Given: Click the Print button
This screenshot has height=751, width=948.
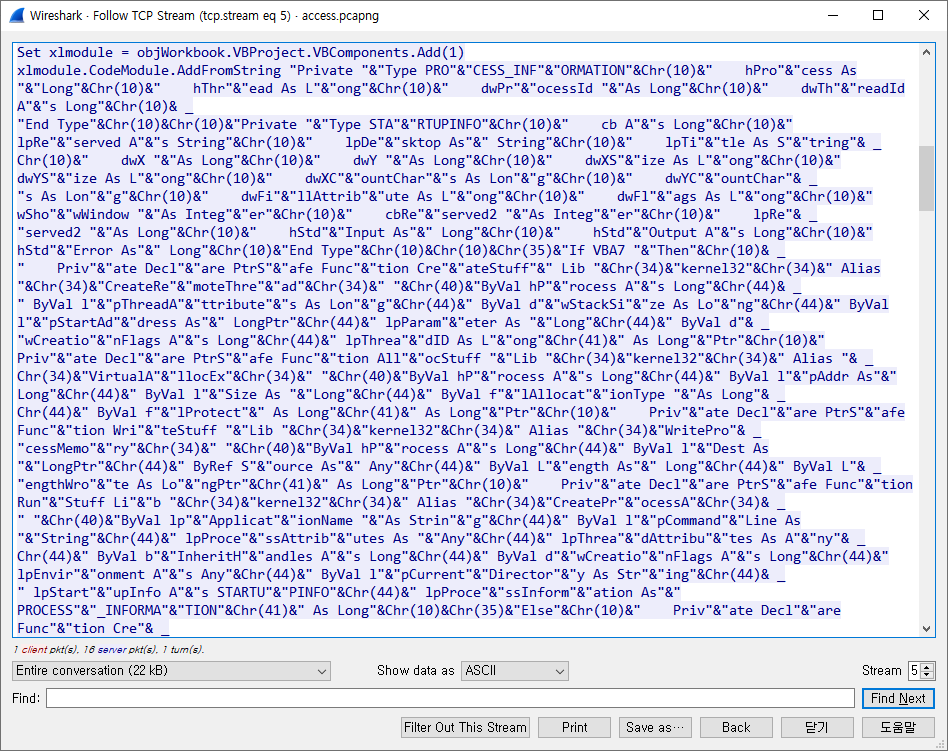Looking at the screenshot, I should pyautogui.click(x=574, y=727).
